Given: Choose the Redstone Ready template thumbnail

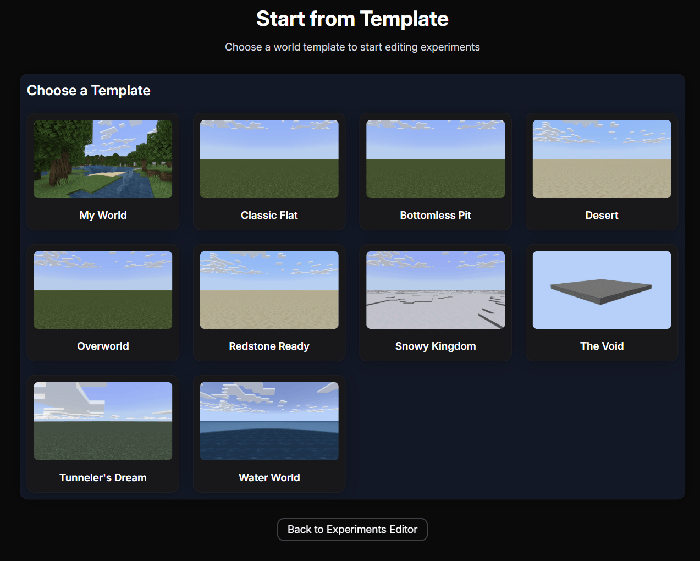Looking at the screenshot, I should coord(269,290).
